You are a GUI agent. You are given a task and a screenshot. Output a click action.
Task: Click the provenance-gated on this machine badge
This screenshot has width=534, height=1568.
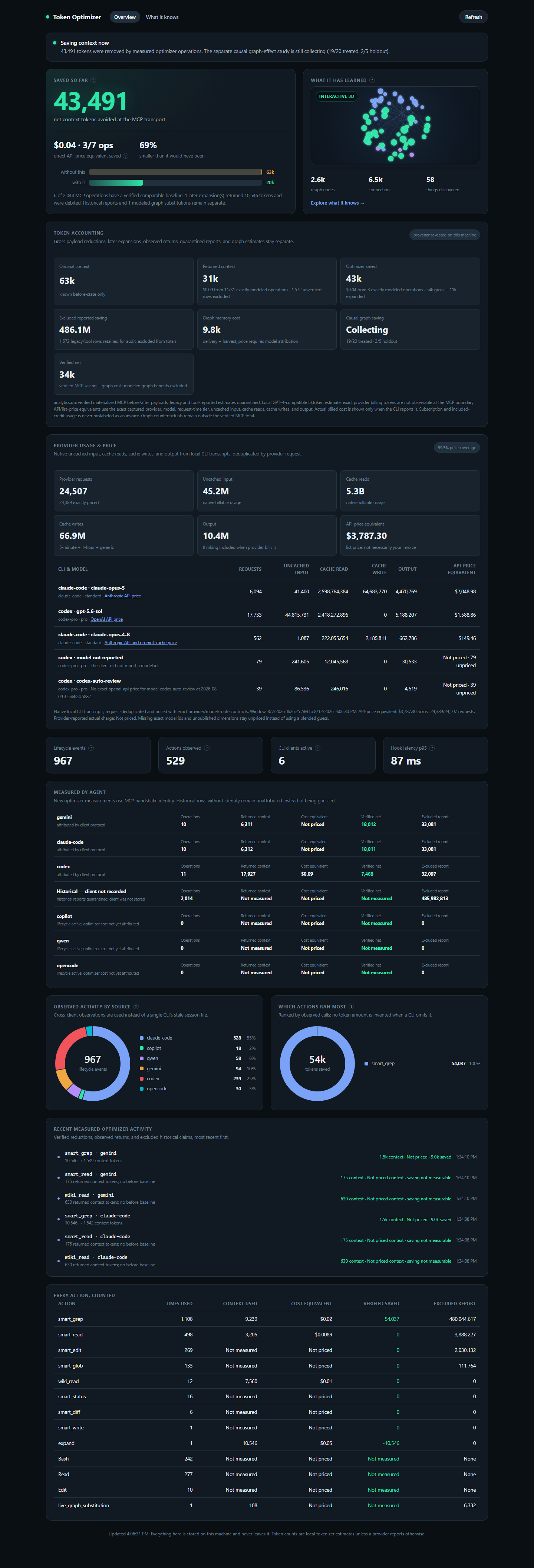point(445,235)
